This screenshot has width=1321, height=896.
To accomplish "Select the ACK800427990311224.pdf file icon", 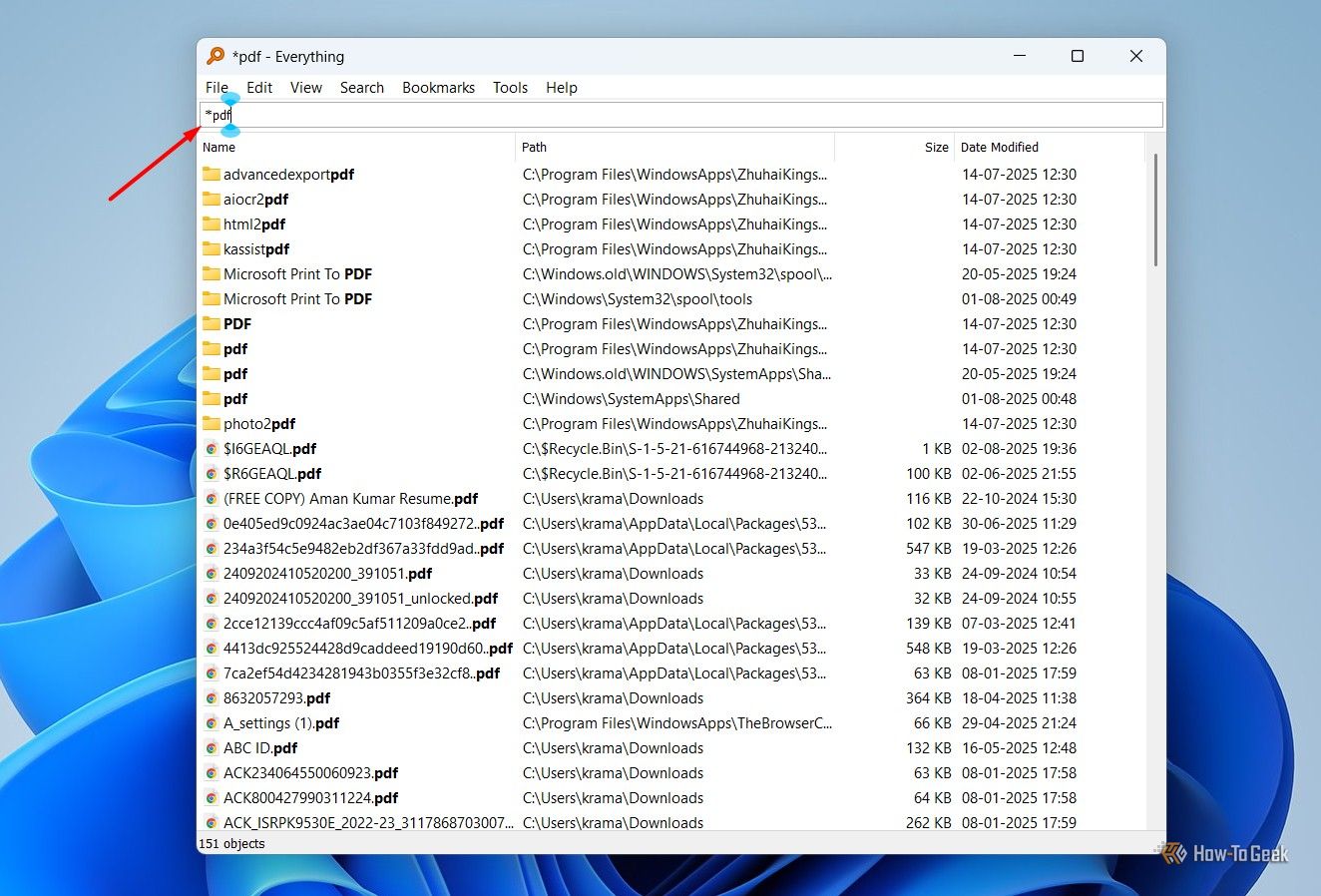I will point(212,798).
